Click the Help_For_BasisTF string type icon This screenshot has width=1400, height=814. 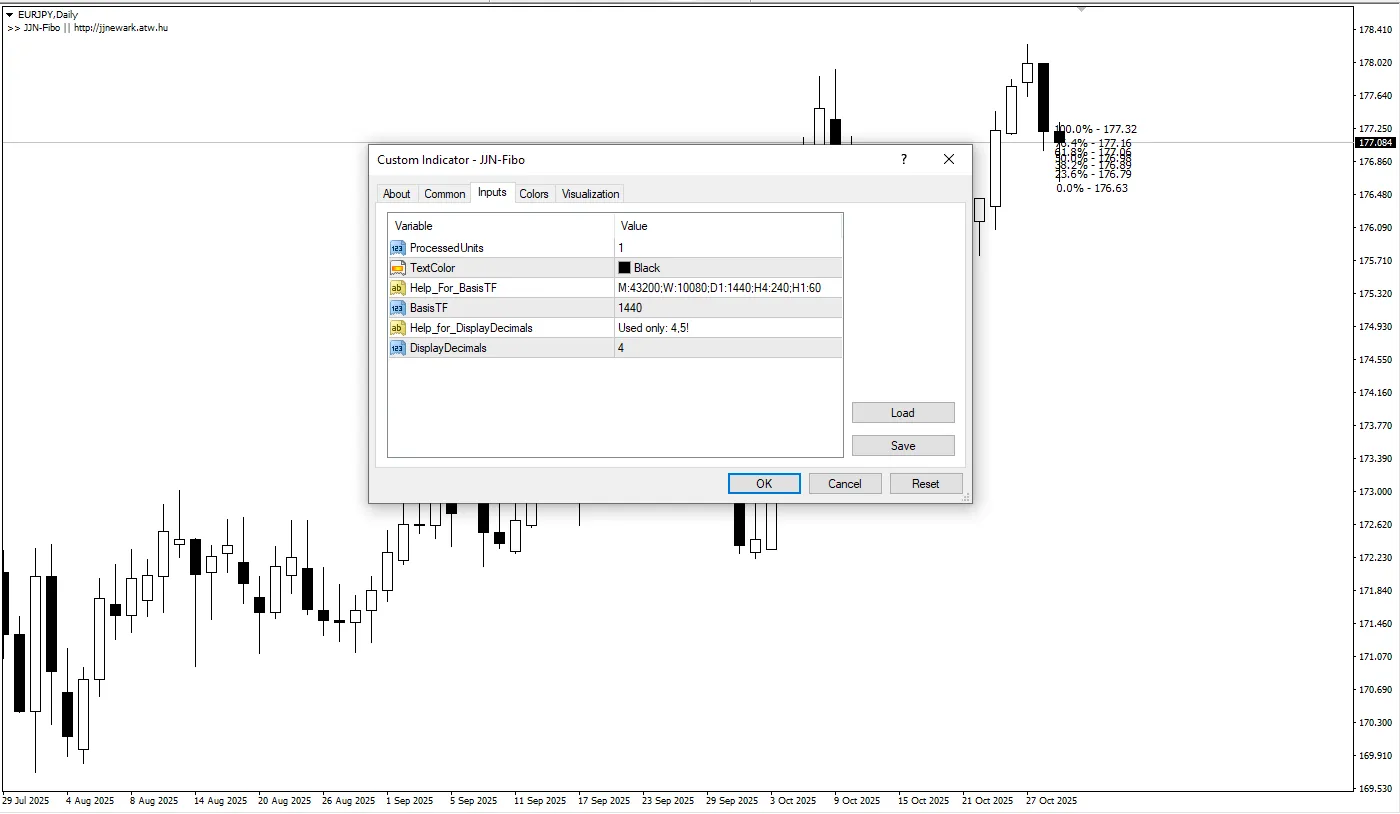[397, 288]
